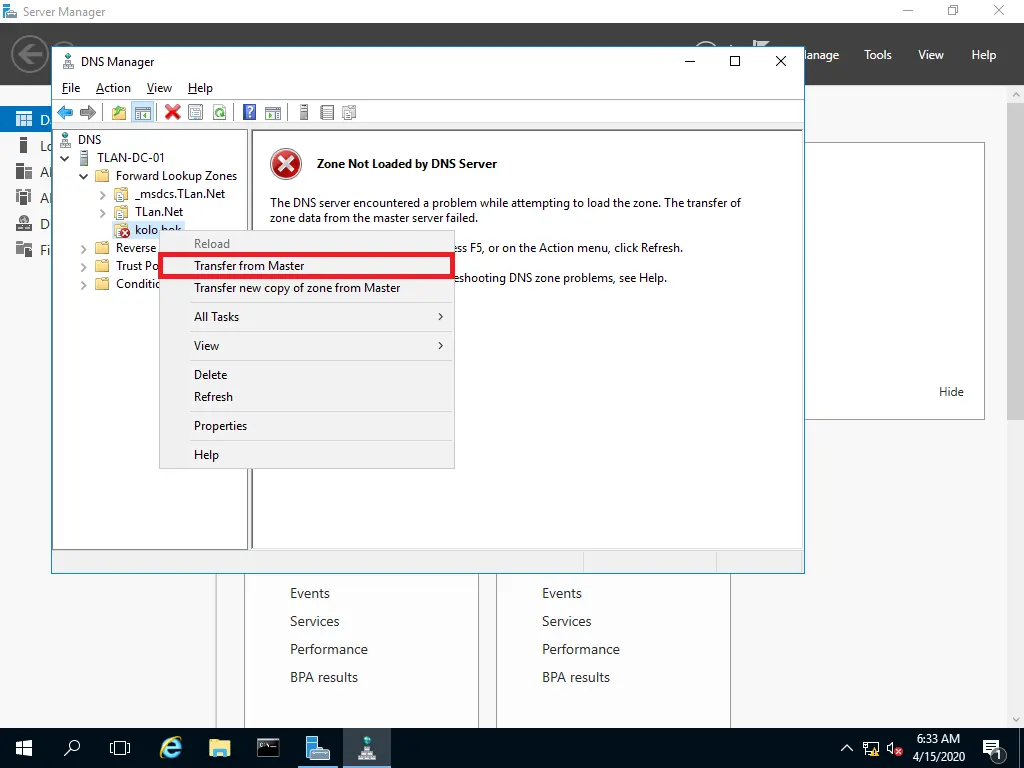Screen dimensions: 1024x768
Task: Open the blue question mark Help icon
Action: pyautogui.click(x=249, y=112)
